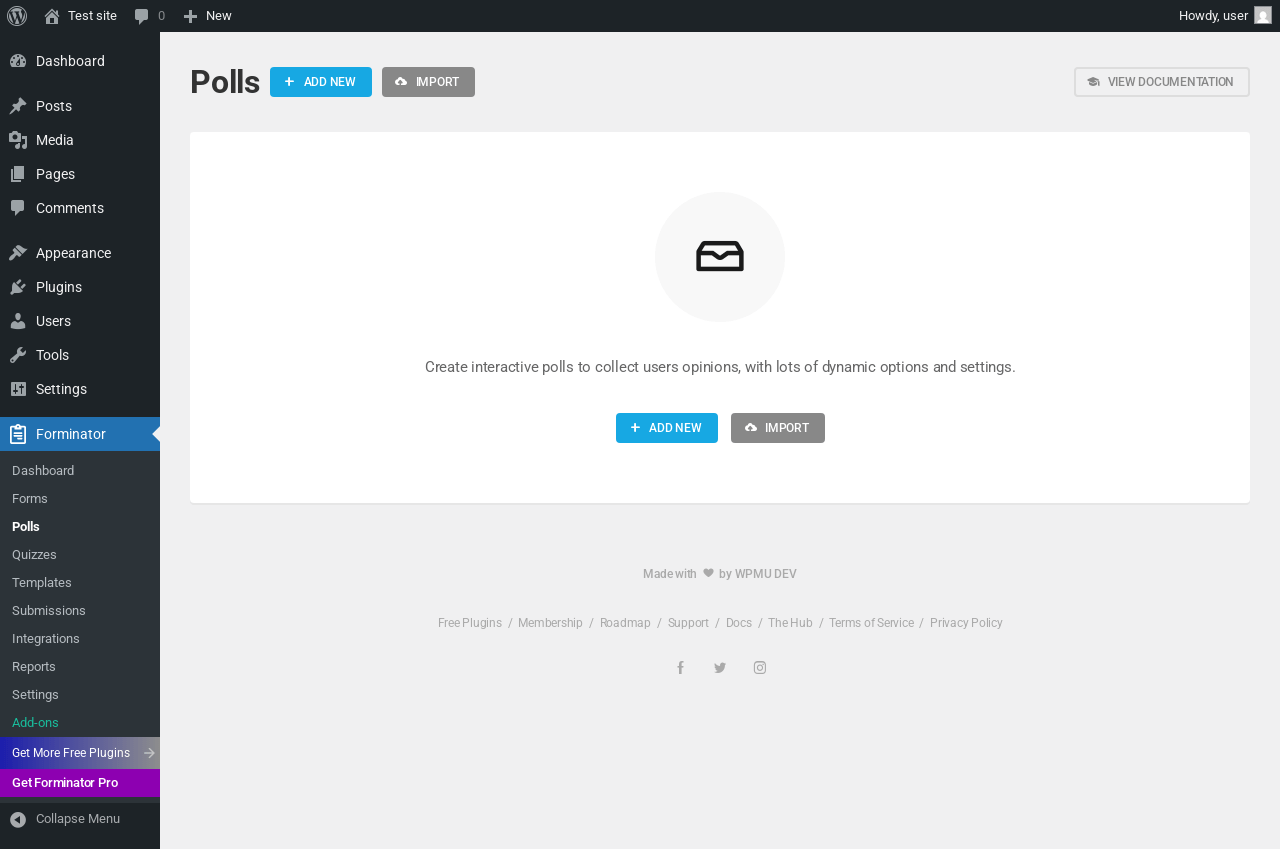Screen dimensions: 1280x849
Task: Select Polls in Forminator submenu
Action: 26,527
